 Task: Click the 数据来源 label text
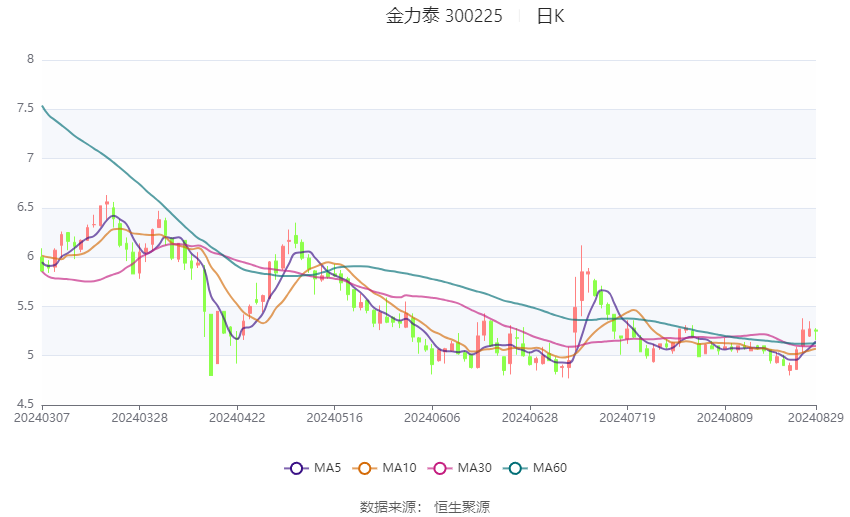point(388,507)
